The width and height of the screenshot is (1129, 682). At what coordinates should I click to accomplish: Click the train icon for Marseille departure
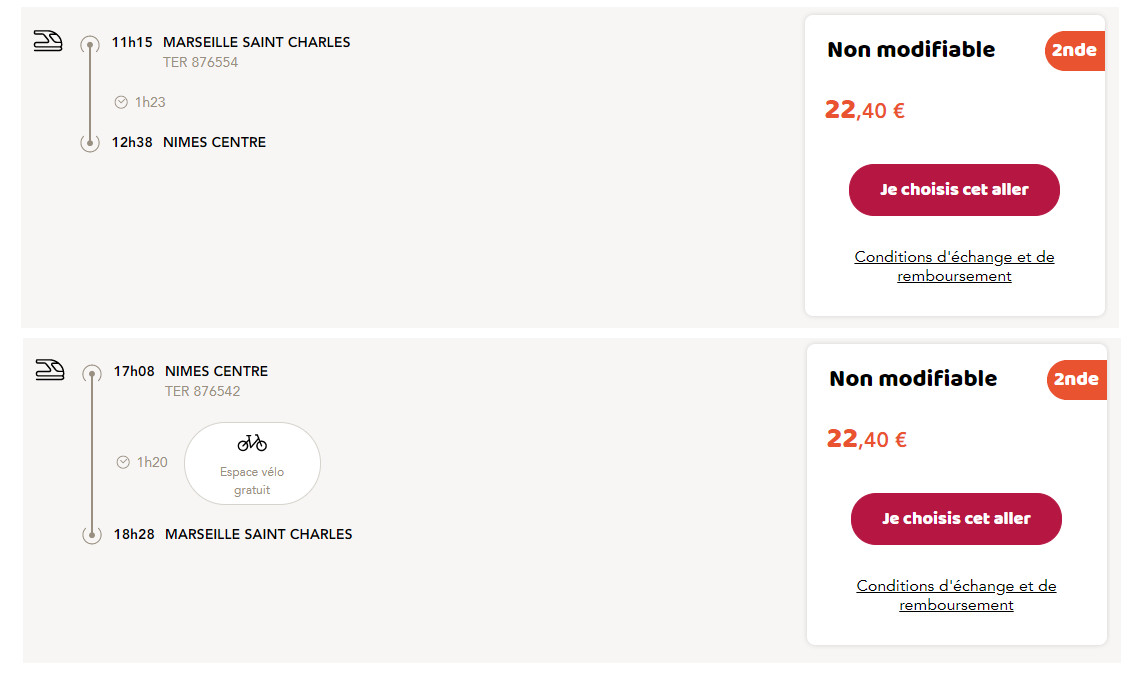(48, 41)
